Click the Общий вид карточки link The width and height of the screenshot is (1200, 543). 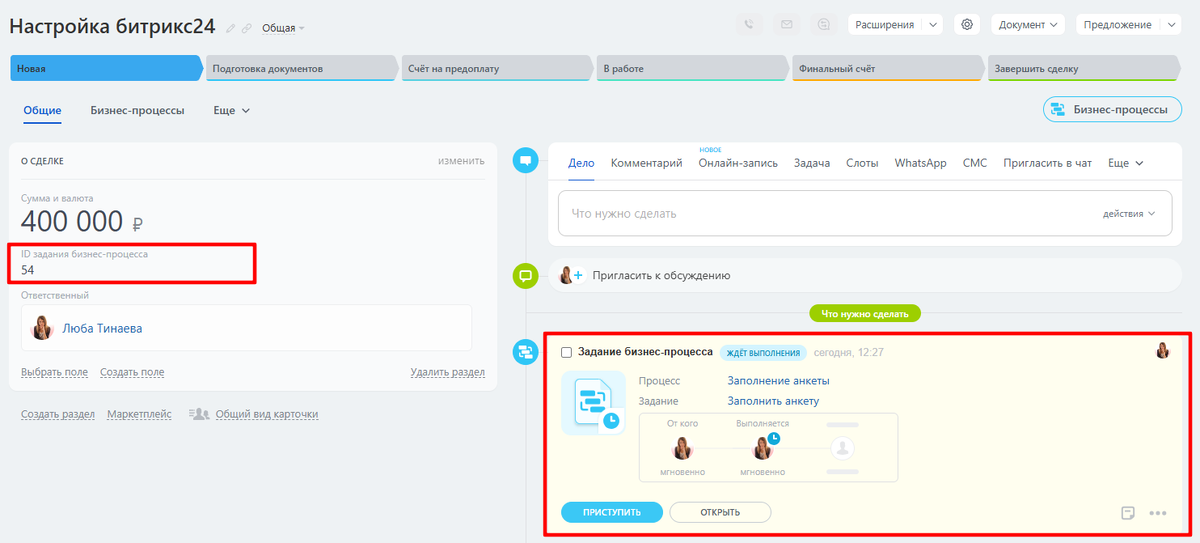(267, 414)
